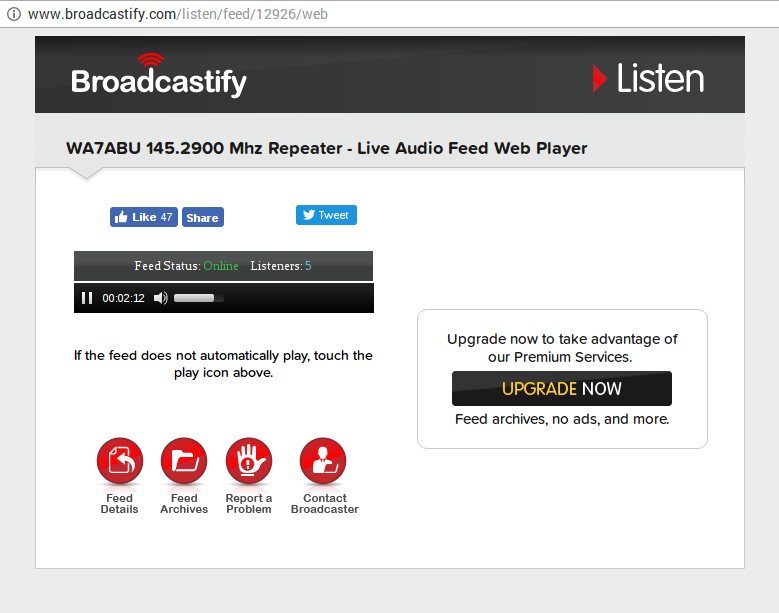
Task: Adjust the player volume slider
Action: coord(199,298)
